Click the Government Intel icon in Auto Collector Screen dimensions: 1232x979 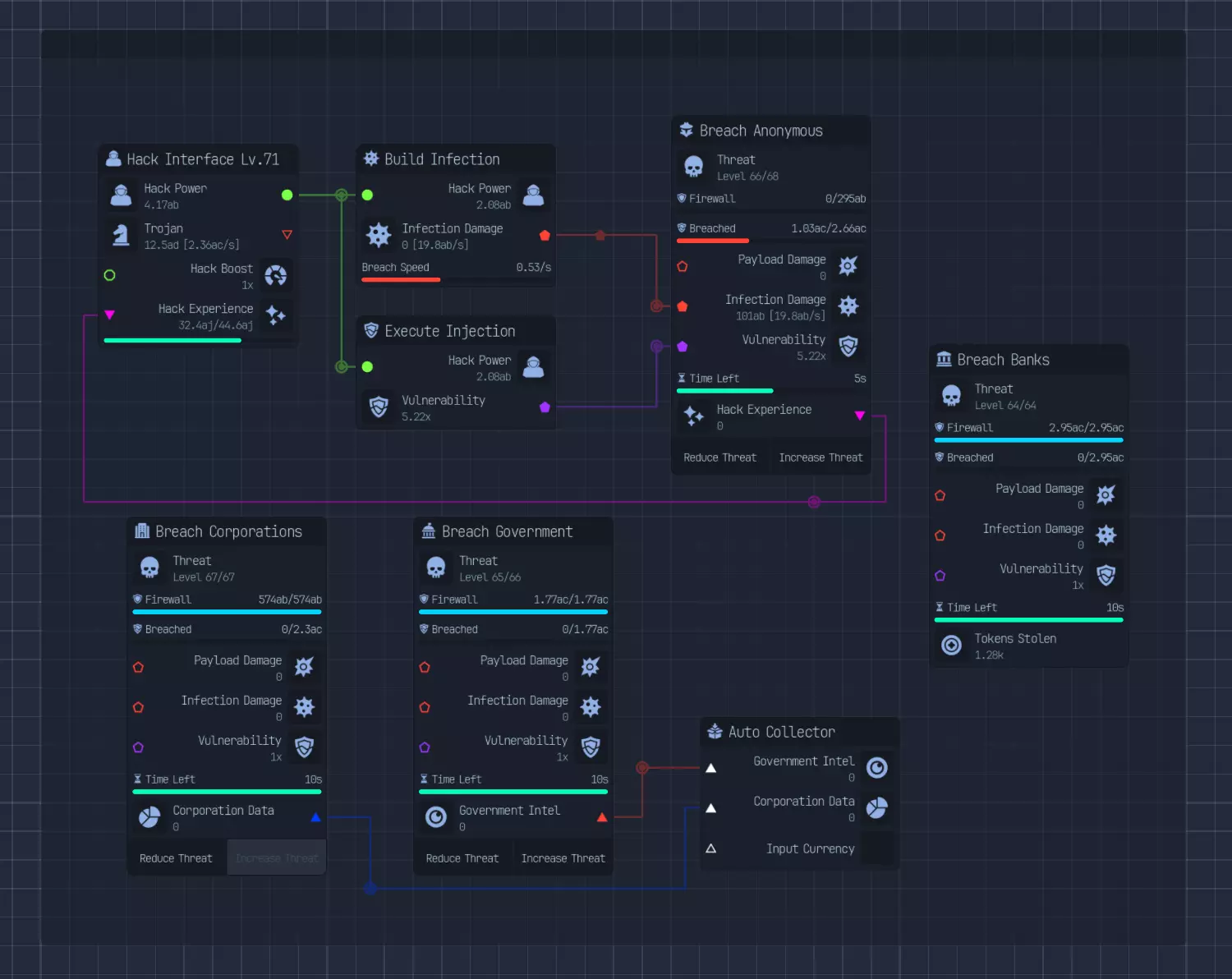[x=877, y=768]
